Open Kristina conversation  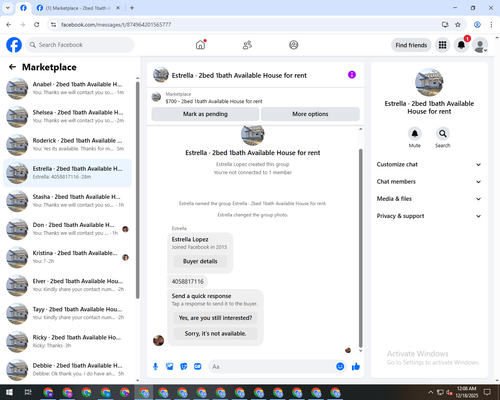pos(67,257)
